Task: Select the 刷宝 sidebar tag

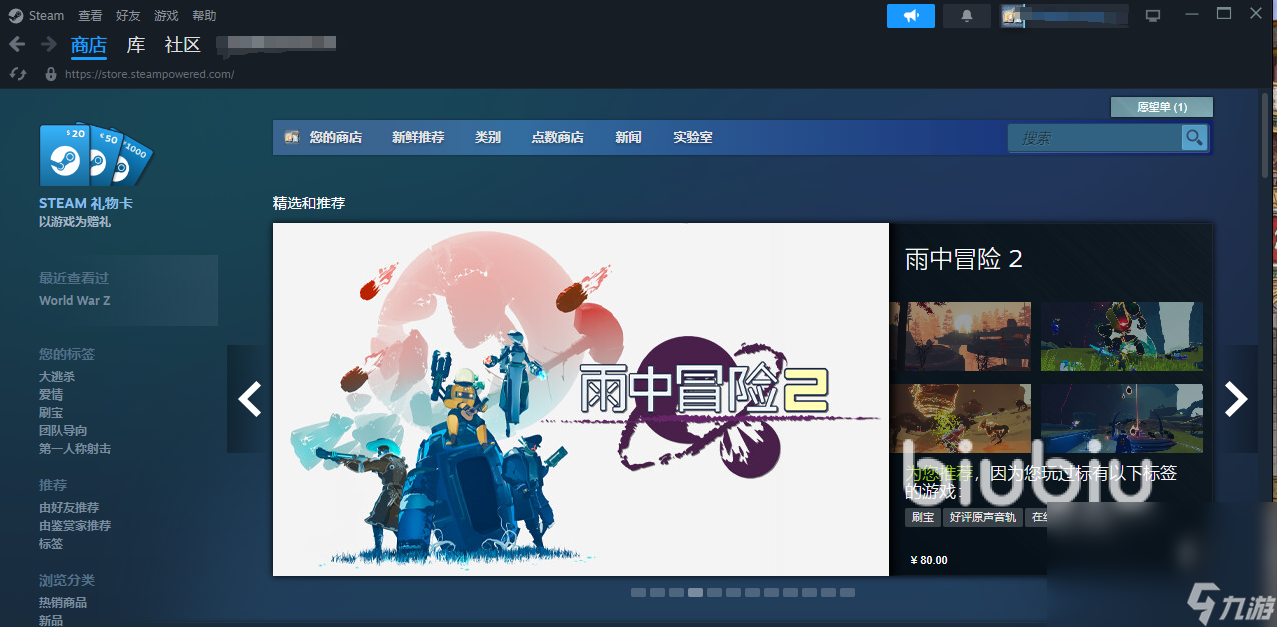Action: pyautogui.click(x=51, y=412)
